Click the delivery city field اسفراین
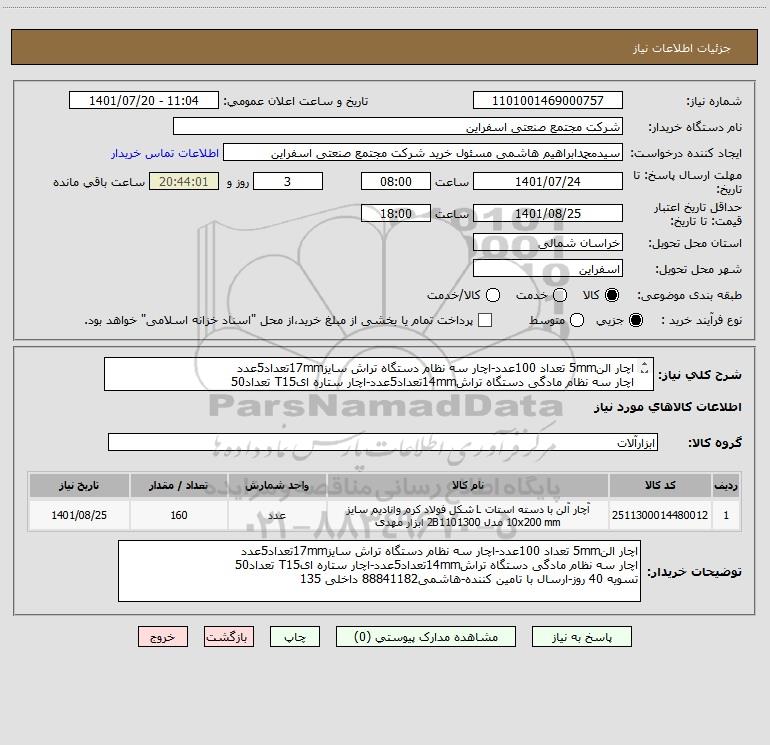 (x=548, y=269)
